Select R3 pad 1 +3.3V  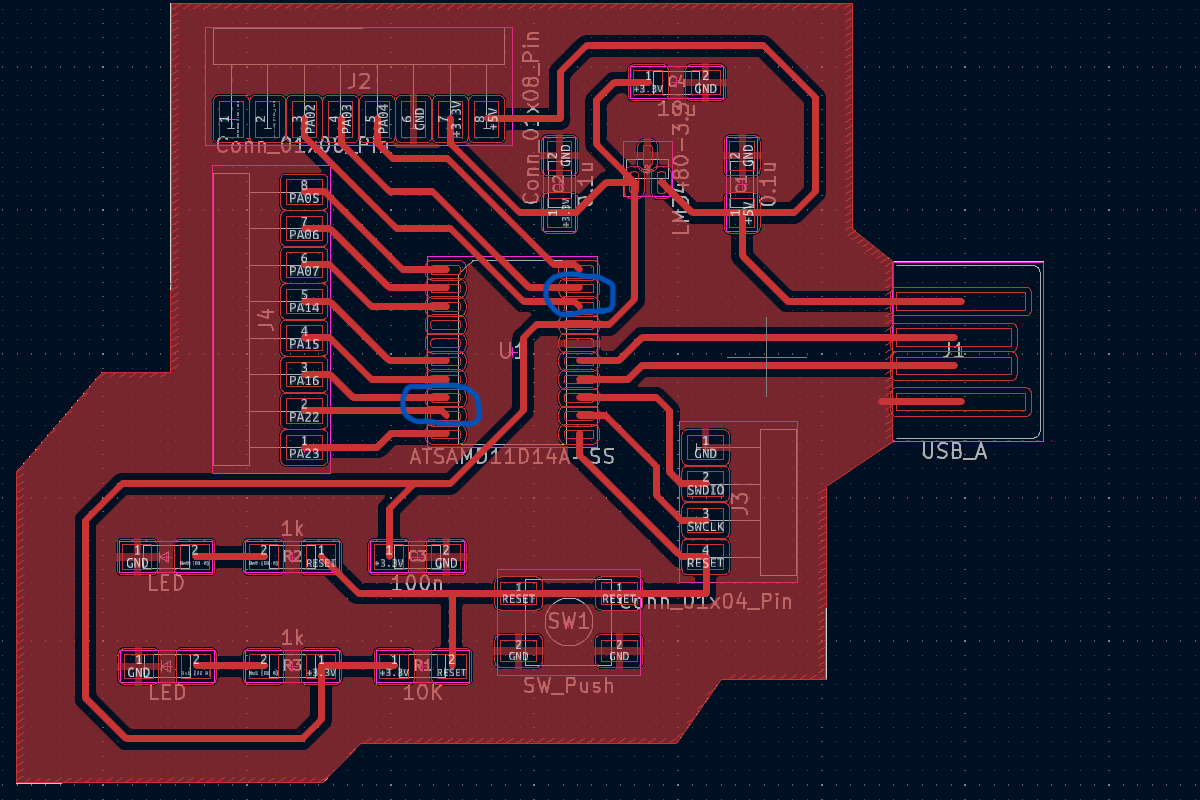321,666
